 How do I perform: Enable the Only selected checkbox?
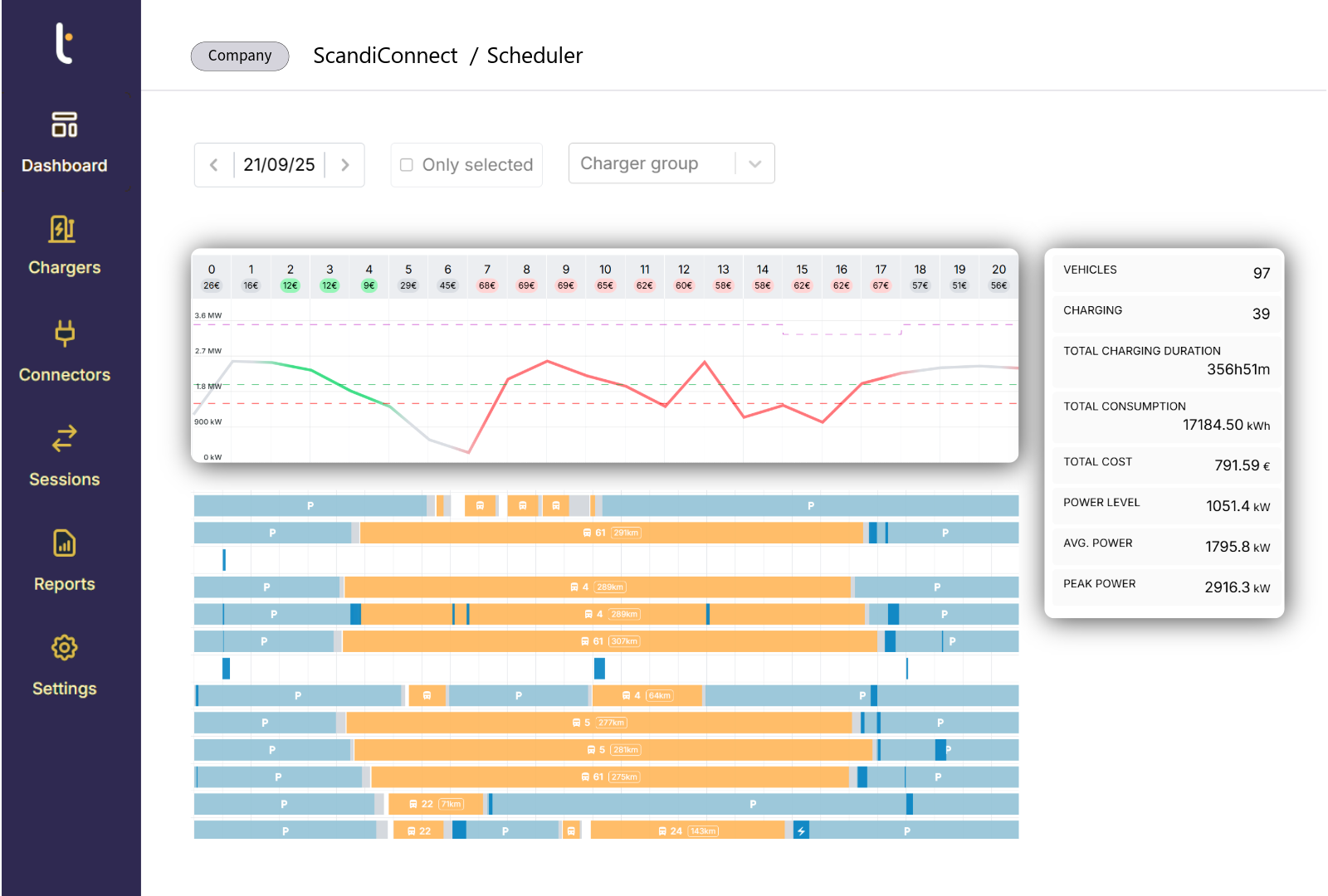(x=407, y=165)
